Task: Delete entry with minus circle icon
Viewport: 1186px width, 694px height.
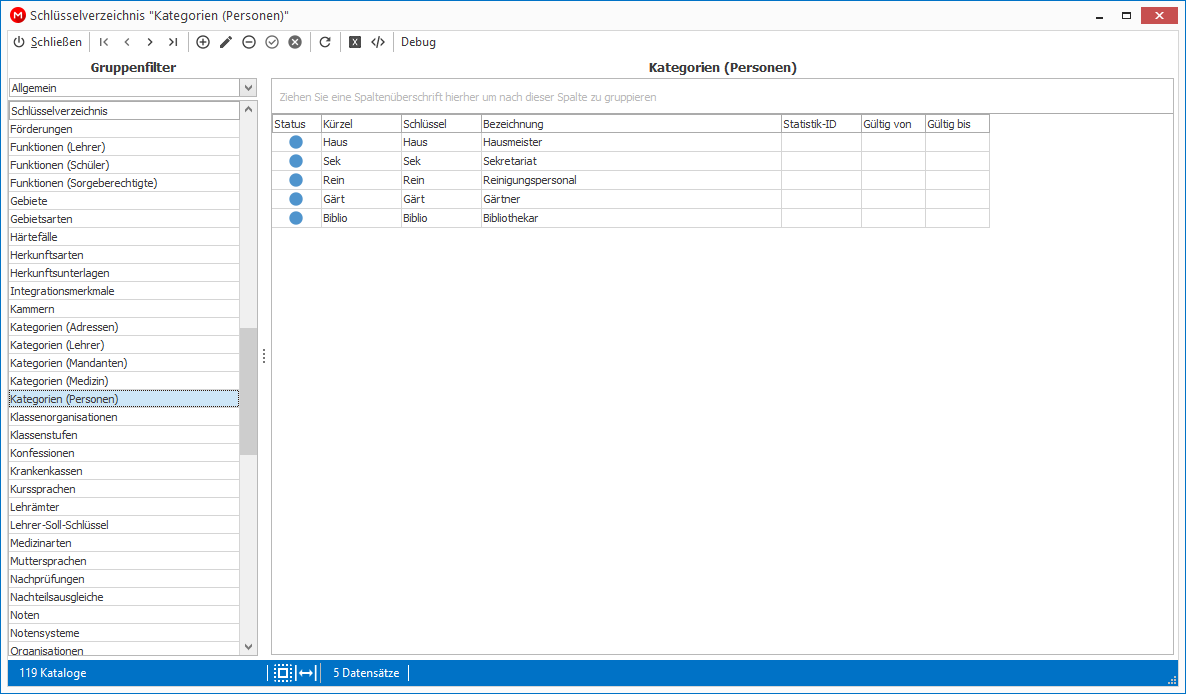Action: (x=249, y=42)
